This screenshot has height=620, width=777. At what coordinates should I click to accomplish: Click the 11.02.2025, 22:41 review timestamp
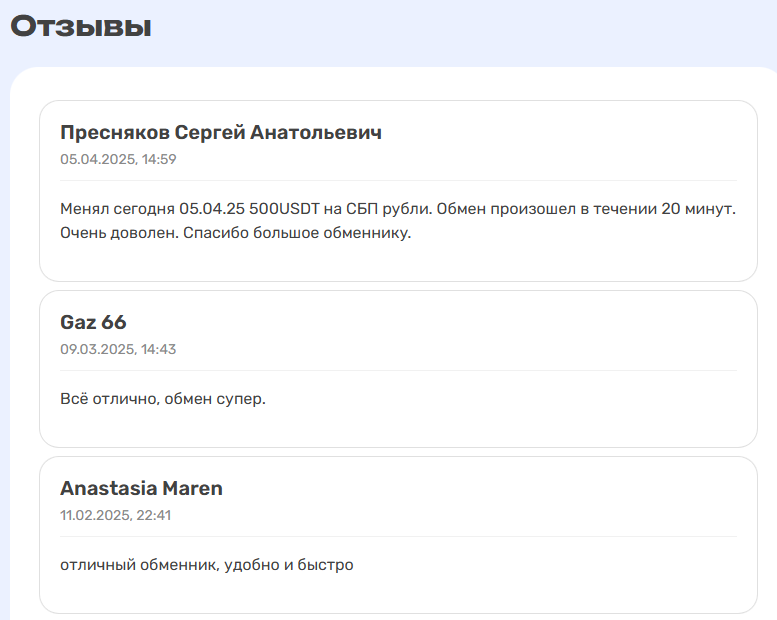coord(117,515)
